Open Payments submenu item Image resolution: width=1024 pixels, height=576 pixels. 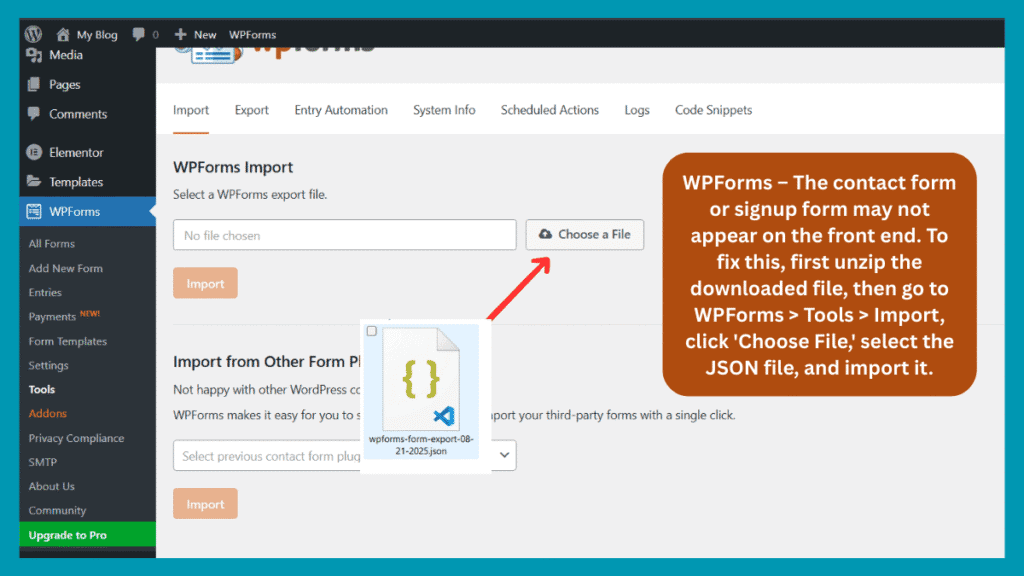[52, 317]
